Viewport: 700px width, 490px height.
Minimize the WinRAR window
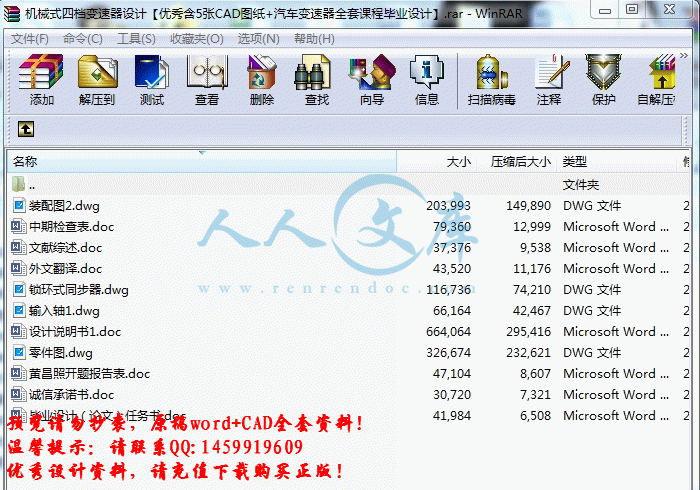pyautogui.click(x=605, y=9)
